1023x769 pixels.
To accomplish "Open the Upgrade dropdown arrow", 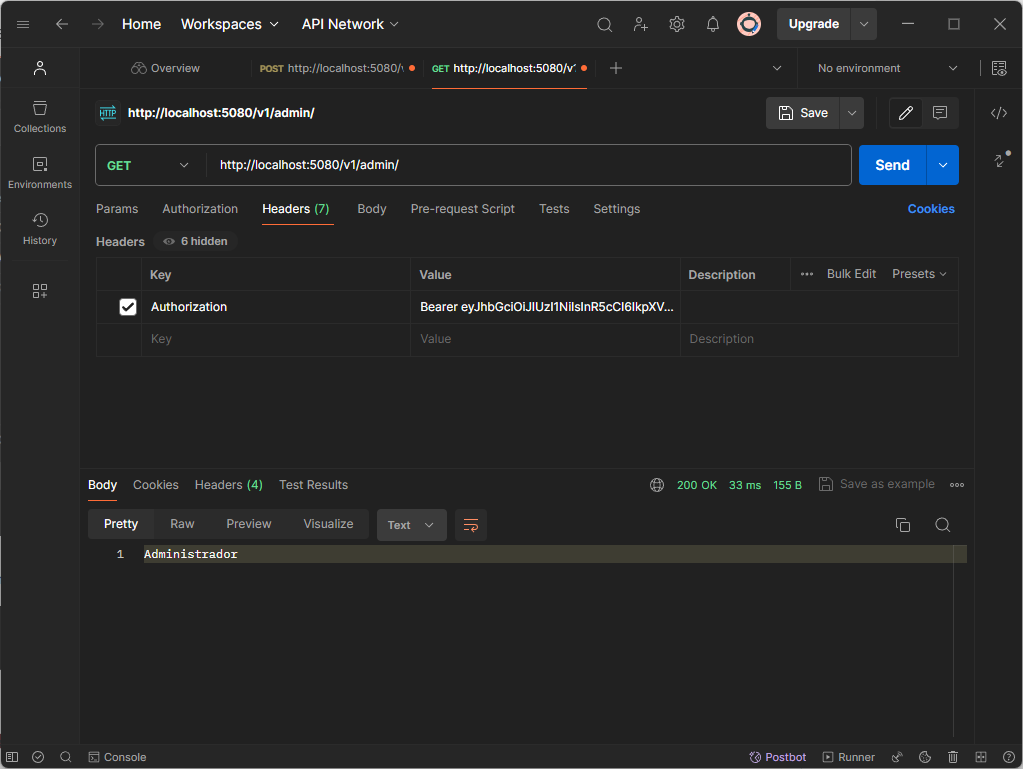I will point(864,24).
